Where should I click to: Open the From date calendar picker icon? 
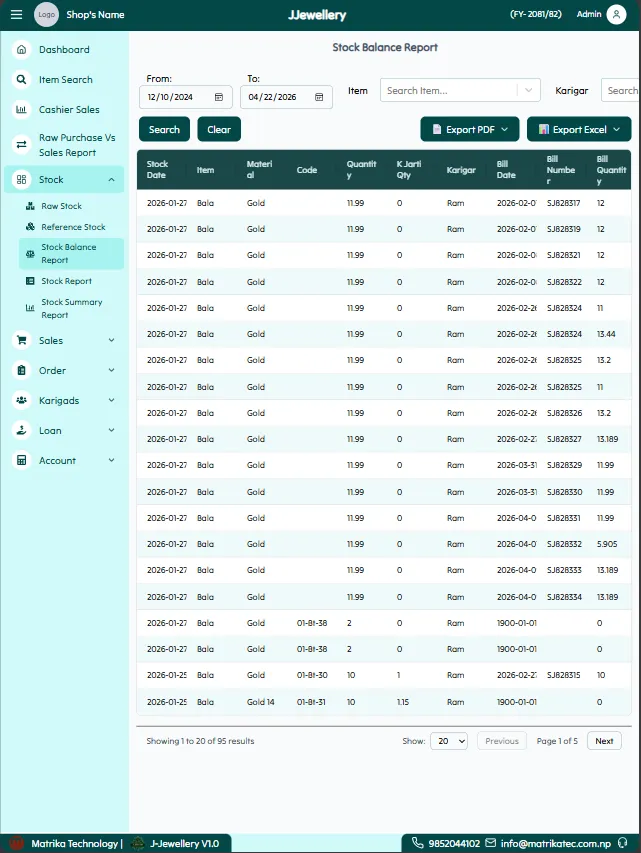[219, 97]
